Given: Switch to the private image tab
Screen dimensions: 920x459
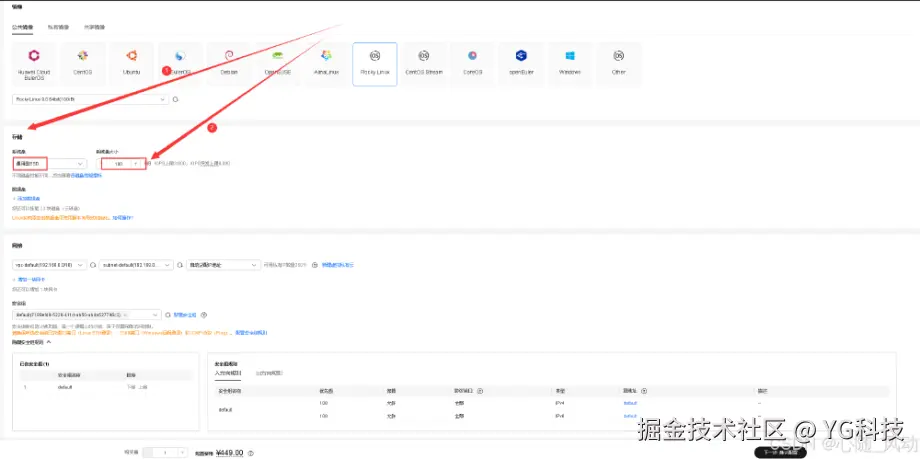Looking at the screenshot, I should [59, 27].
